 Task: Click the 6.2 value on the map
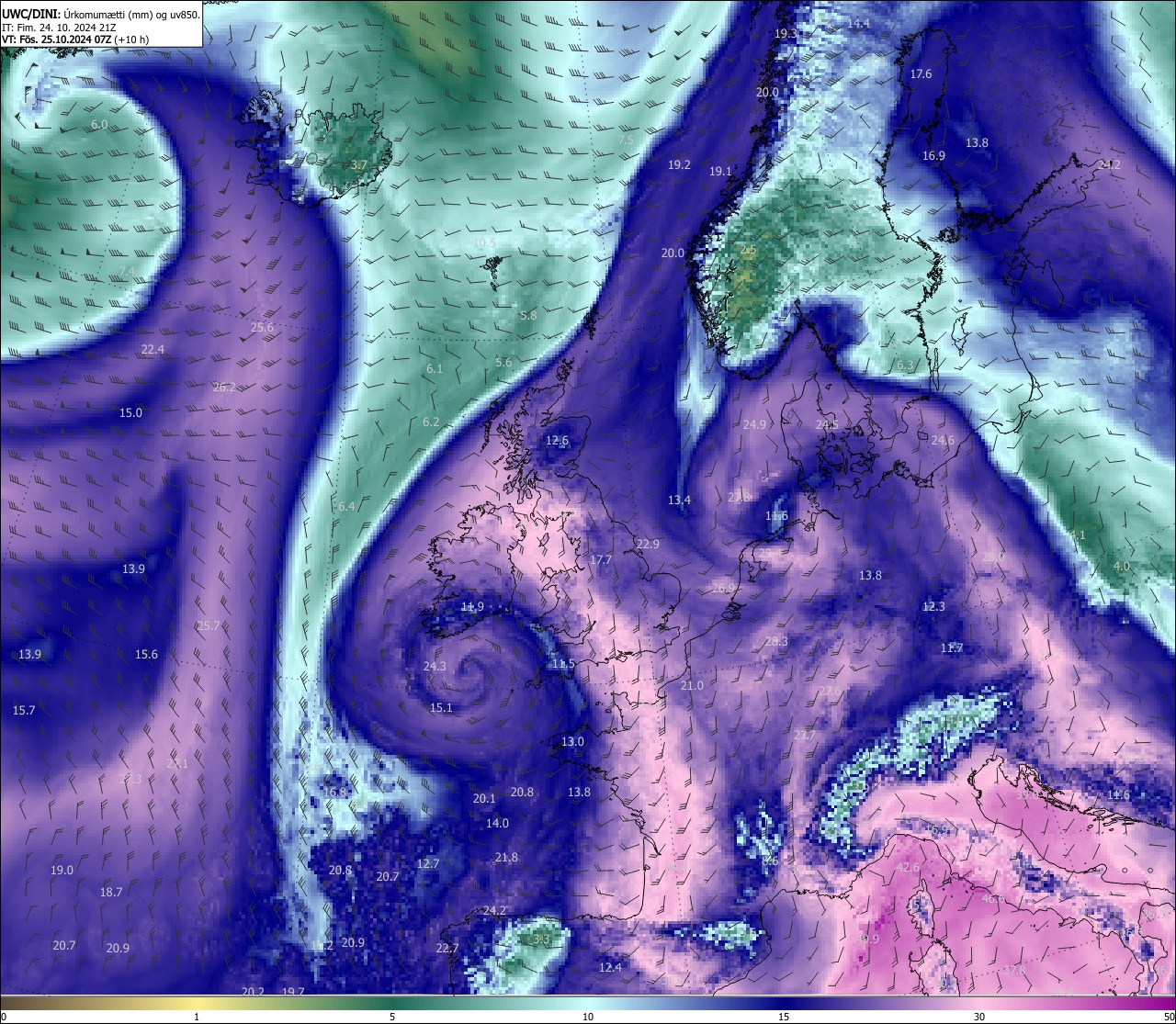[x=431, y=422]
